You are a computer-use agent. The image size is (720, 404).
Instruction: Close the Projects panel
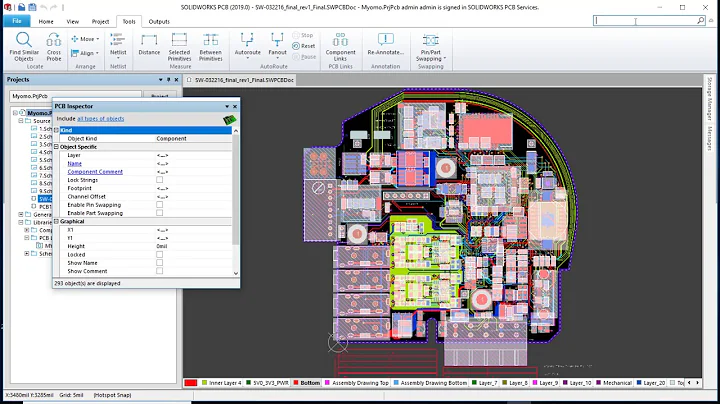click(x=176, y=80)
